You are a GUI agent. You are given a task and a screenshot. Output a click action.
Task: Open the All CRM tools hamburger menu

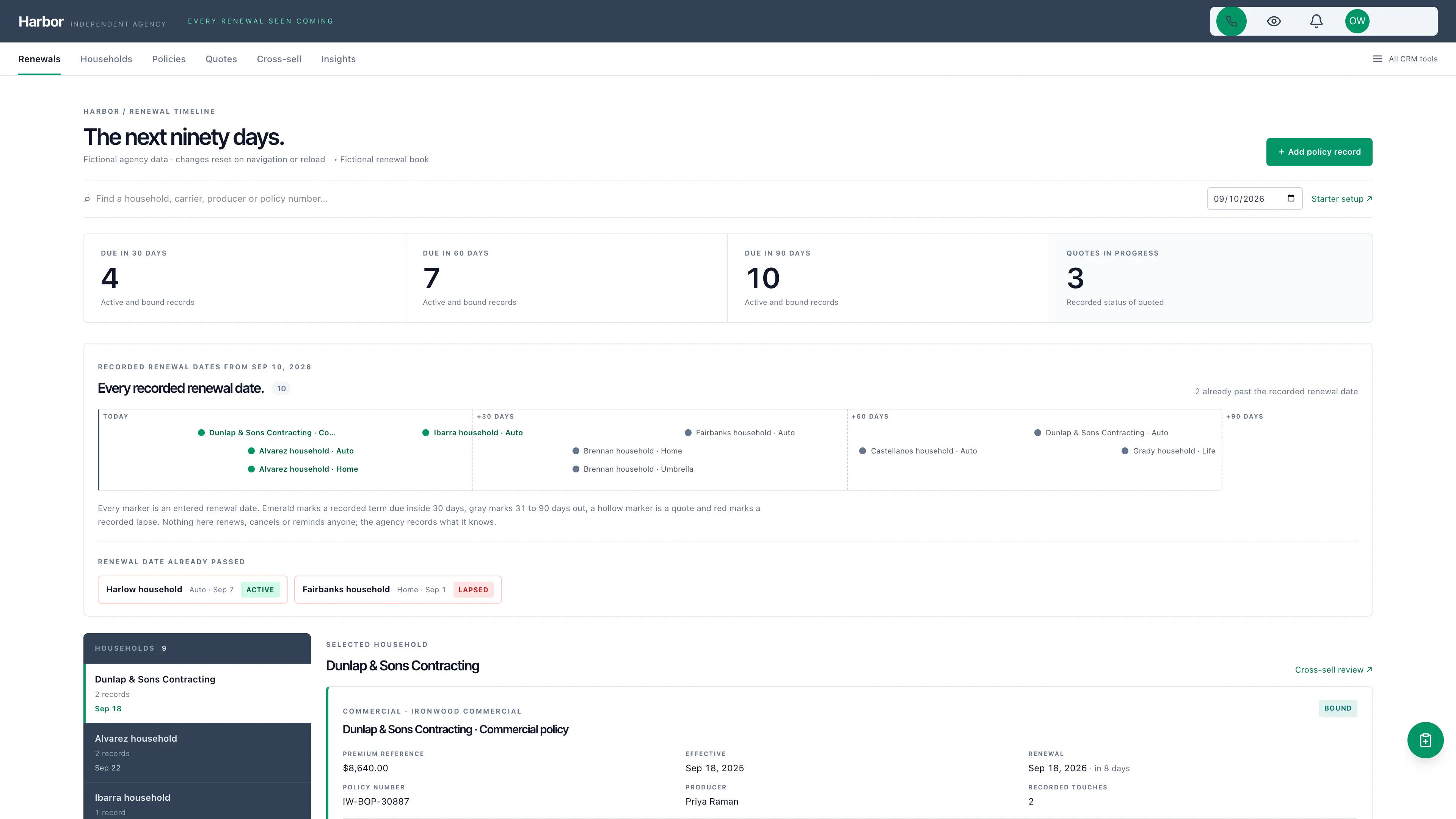tap(1405, 59)
